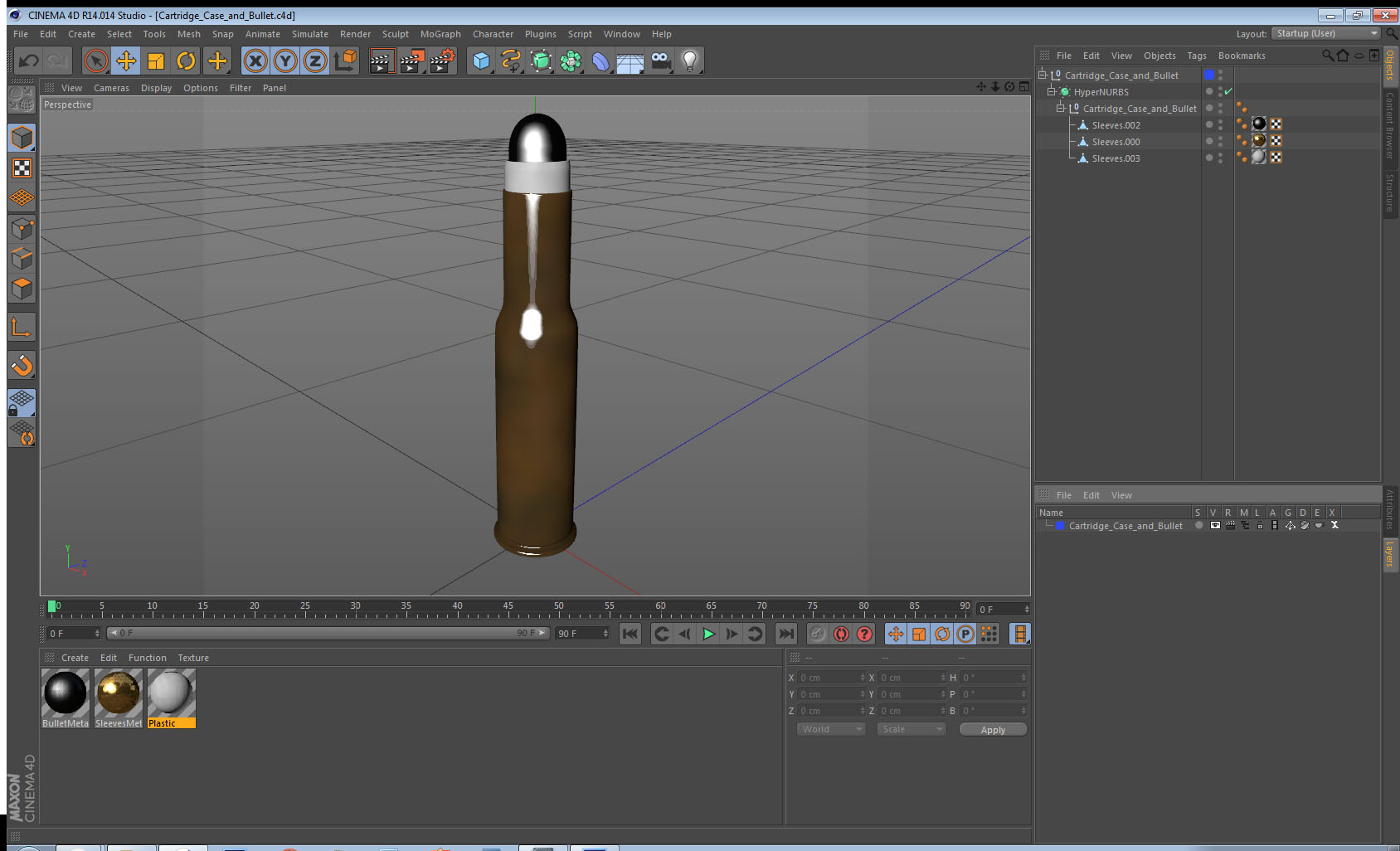Toggle layer view eye for Cartridge_Case_and_Bullet

[1215, 525]
